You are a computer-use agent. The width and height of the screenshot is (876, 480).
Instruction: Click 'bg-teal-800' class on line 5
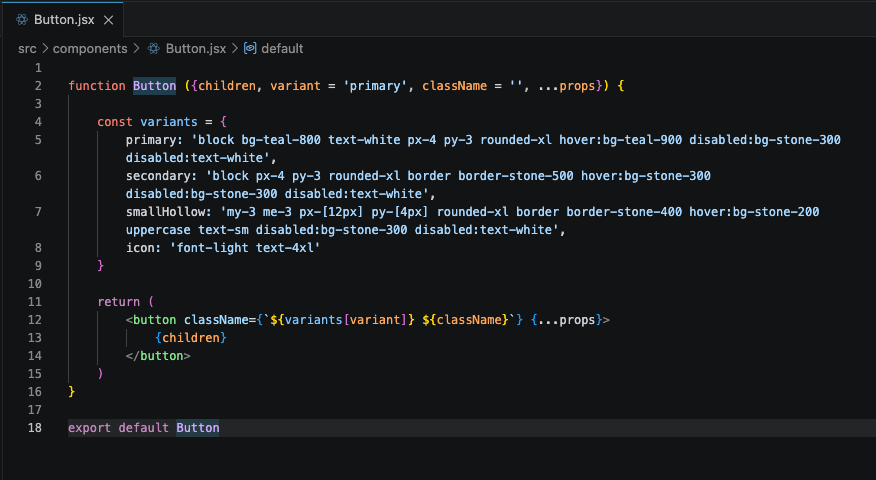pyautogui.click(x=281, y=140)
